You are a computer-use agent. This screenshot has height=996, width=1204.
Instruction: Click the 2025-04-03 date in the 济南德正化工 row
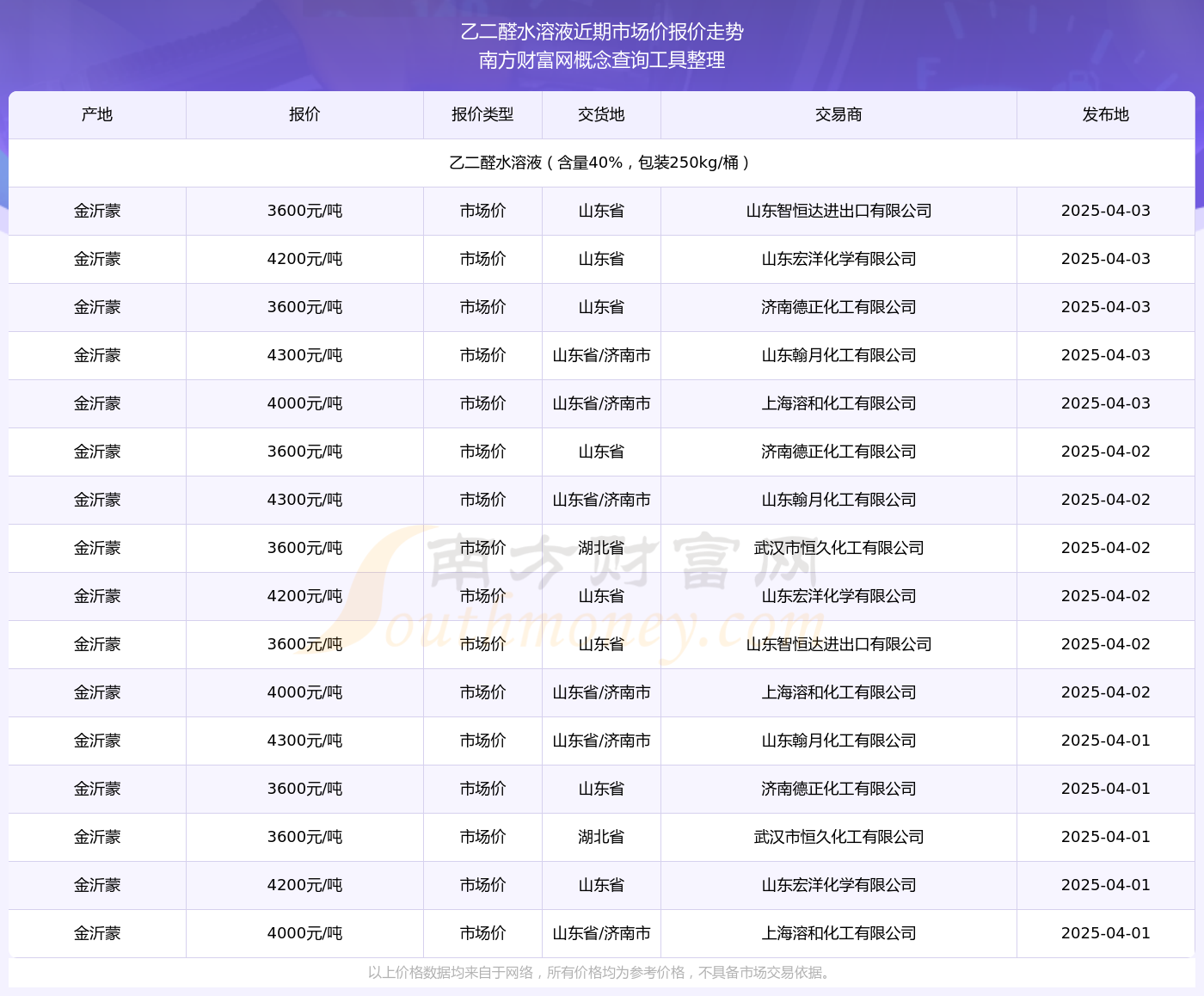(x=1106, y=307)
